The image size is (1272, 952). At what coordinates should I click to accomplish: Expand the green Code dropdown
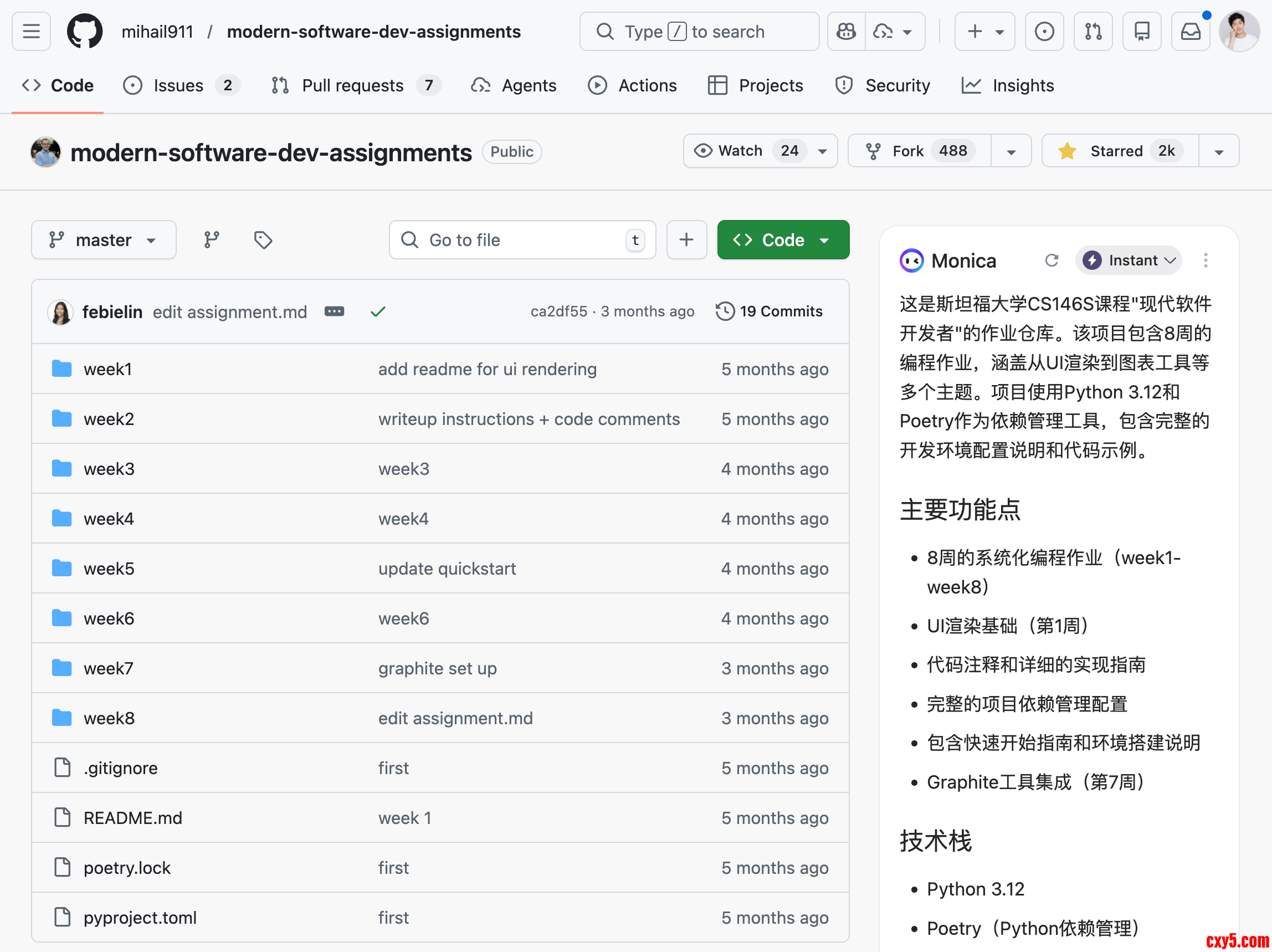coord(783,240)
